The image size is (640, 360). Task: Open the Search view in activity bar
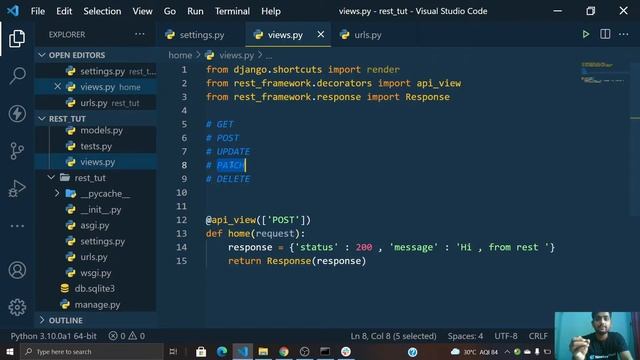tap(17, 76)
